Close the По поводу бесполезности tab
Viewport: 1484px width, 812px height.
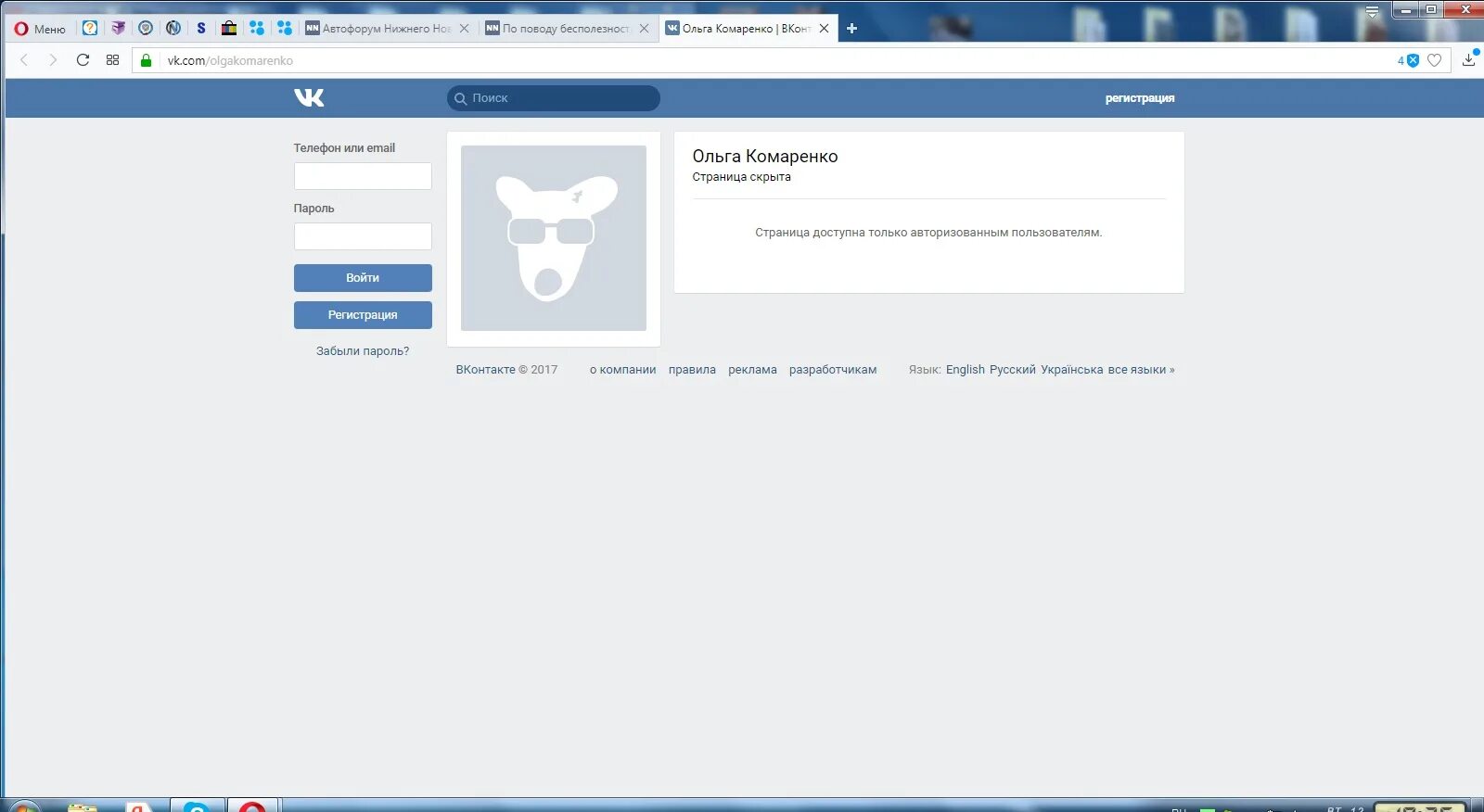tap(645, 29)
